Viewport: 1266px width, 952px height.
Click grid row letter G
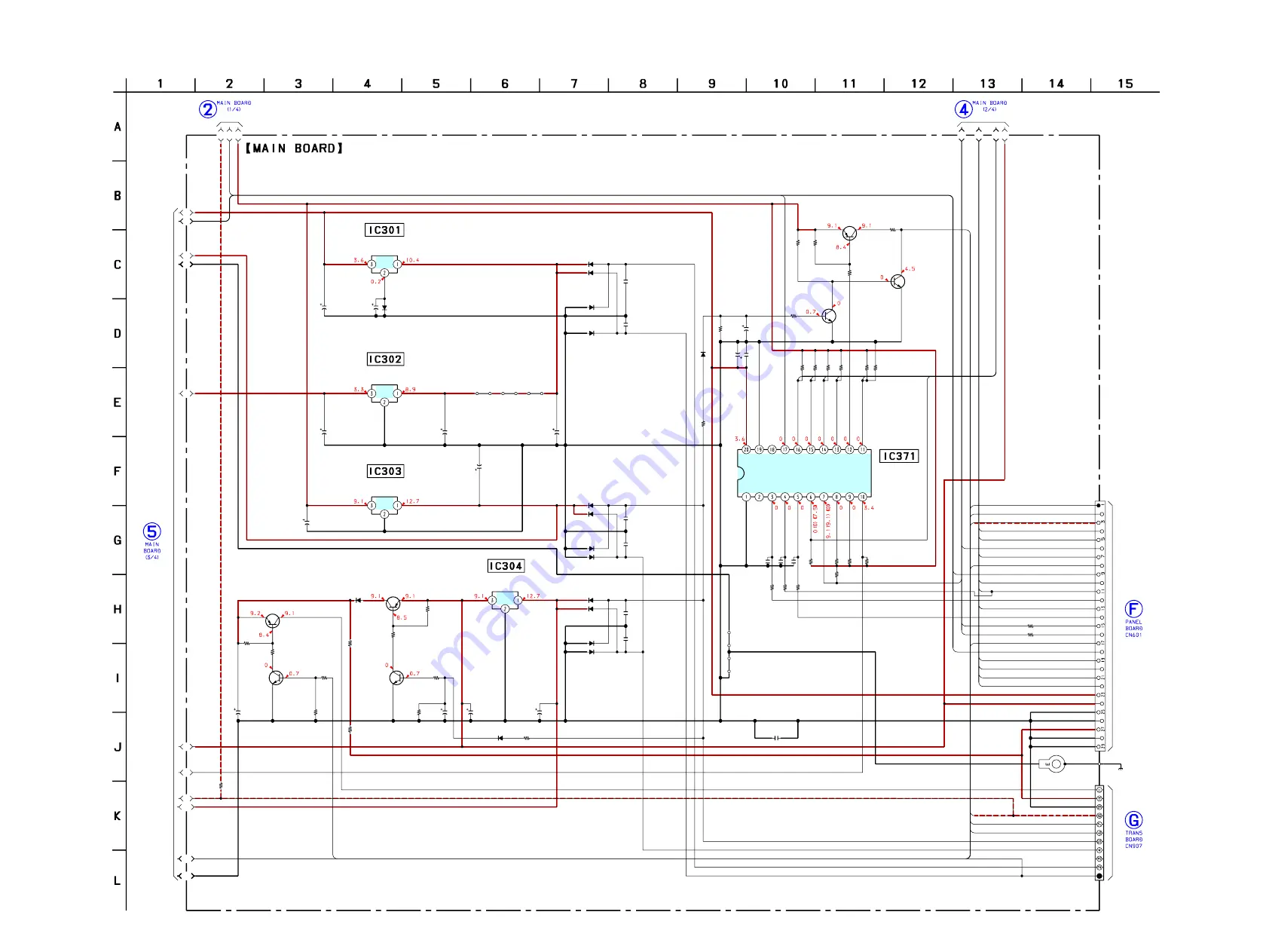(118, 540)
